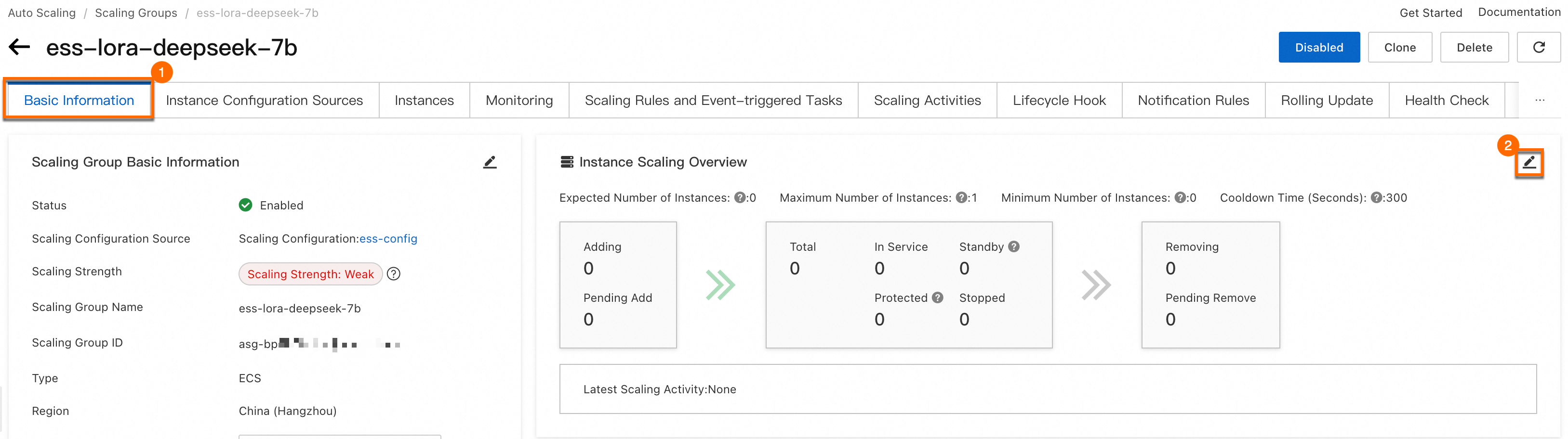Select the Health Check tab
Screen dimensions: 1568x439
[x=1446, y=100]
